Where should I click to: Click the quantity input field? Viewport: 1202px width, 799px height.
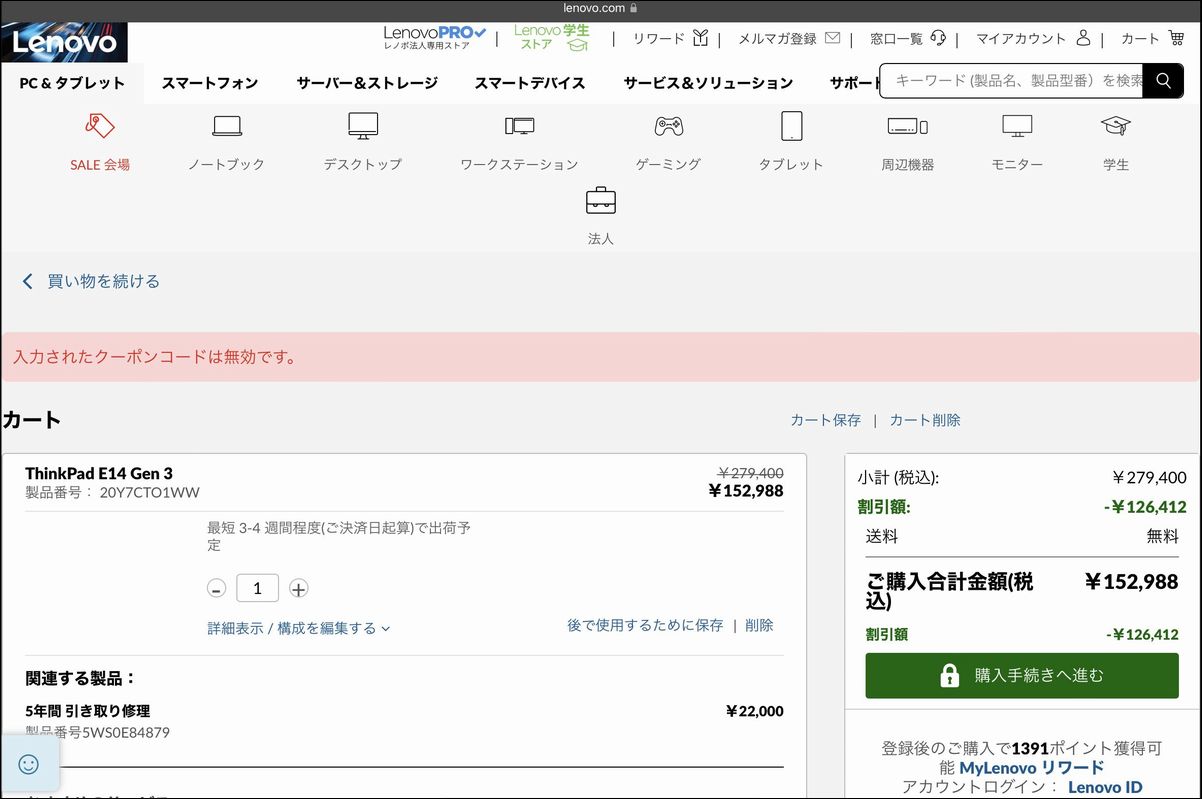(257, 588)
